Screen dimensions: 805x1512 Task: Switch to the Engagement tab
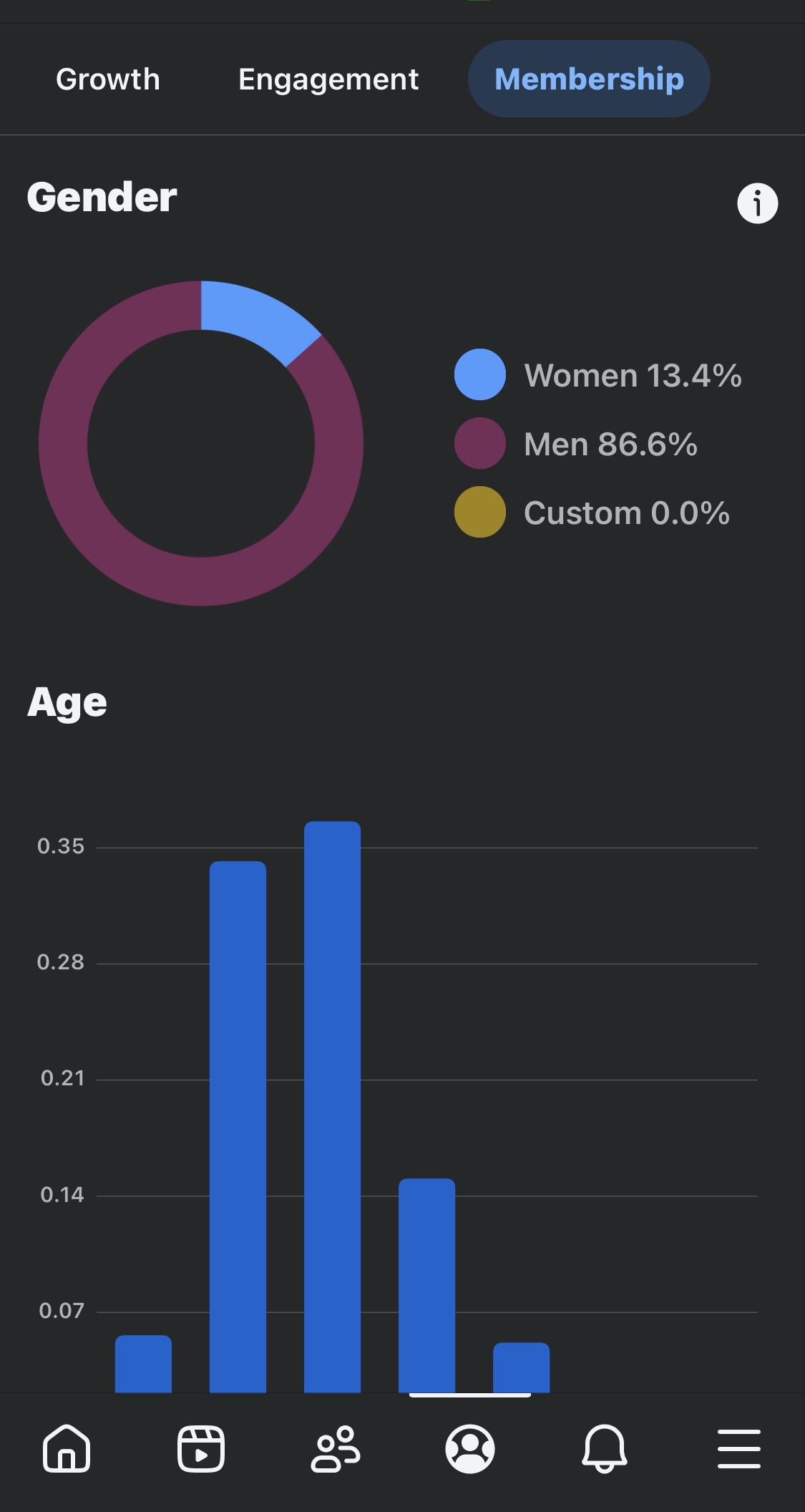[x=328, y=79]
